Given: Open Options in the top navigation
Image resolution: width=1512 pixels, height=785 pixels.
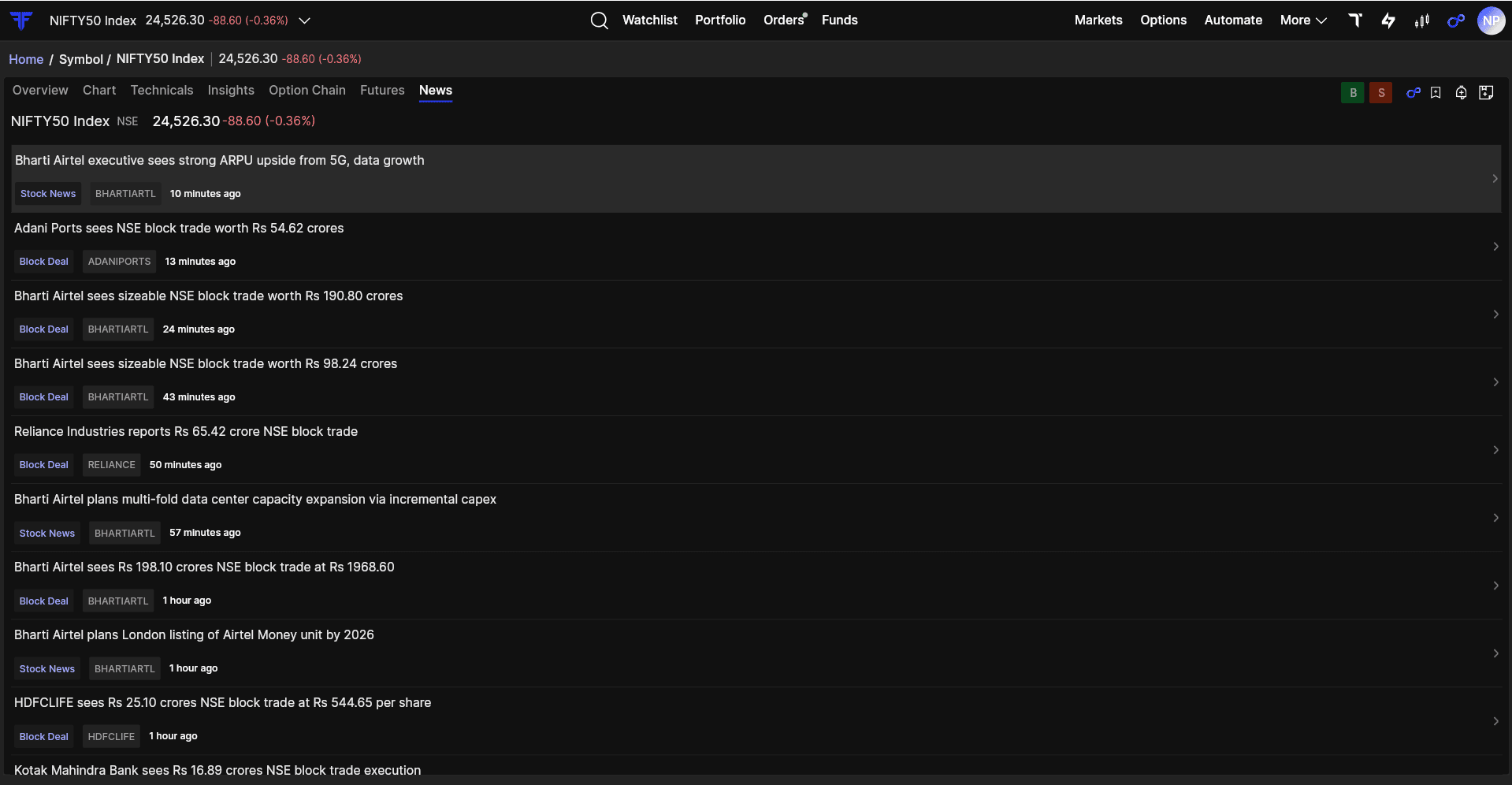Looking at the screenshot, I should point(1163,20).
